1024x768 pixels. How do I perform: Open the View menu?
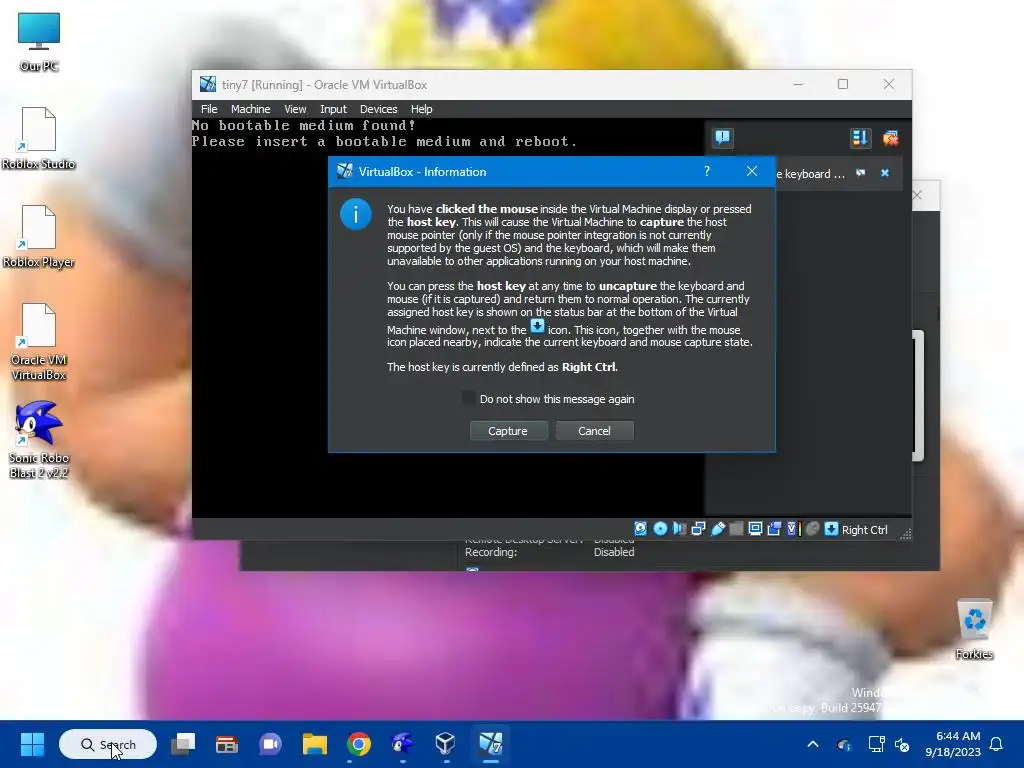295,109
